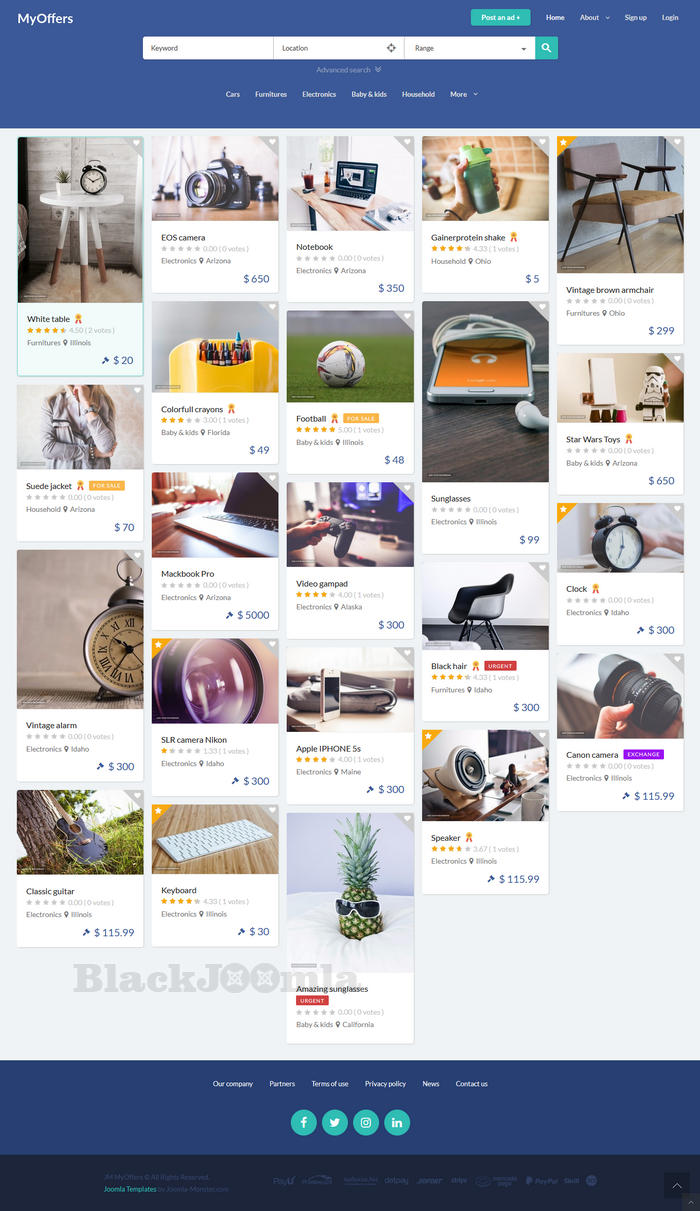Viewport: 700px width, 1211px height.
Task: Click the Post an ad + button
Action: click(x=500, y=17)
